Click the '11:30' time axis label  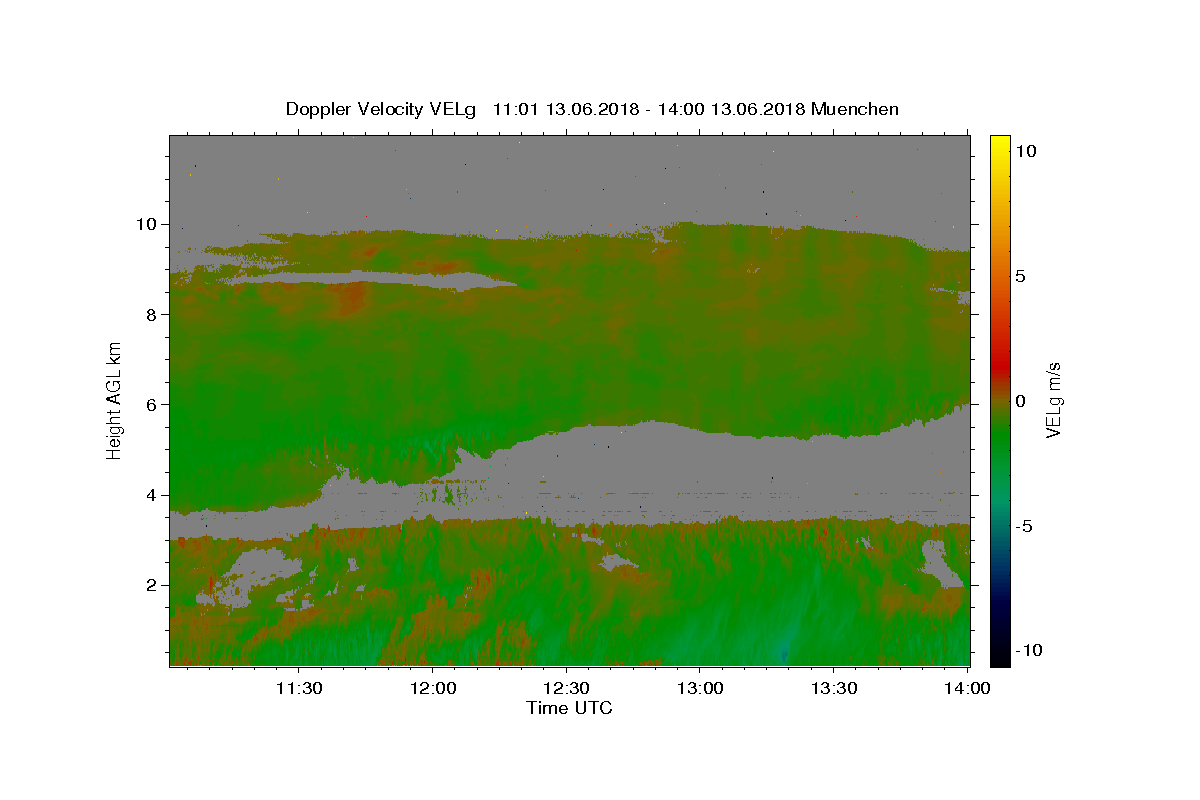tap(299, 688)
